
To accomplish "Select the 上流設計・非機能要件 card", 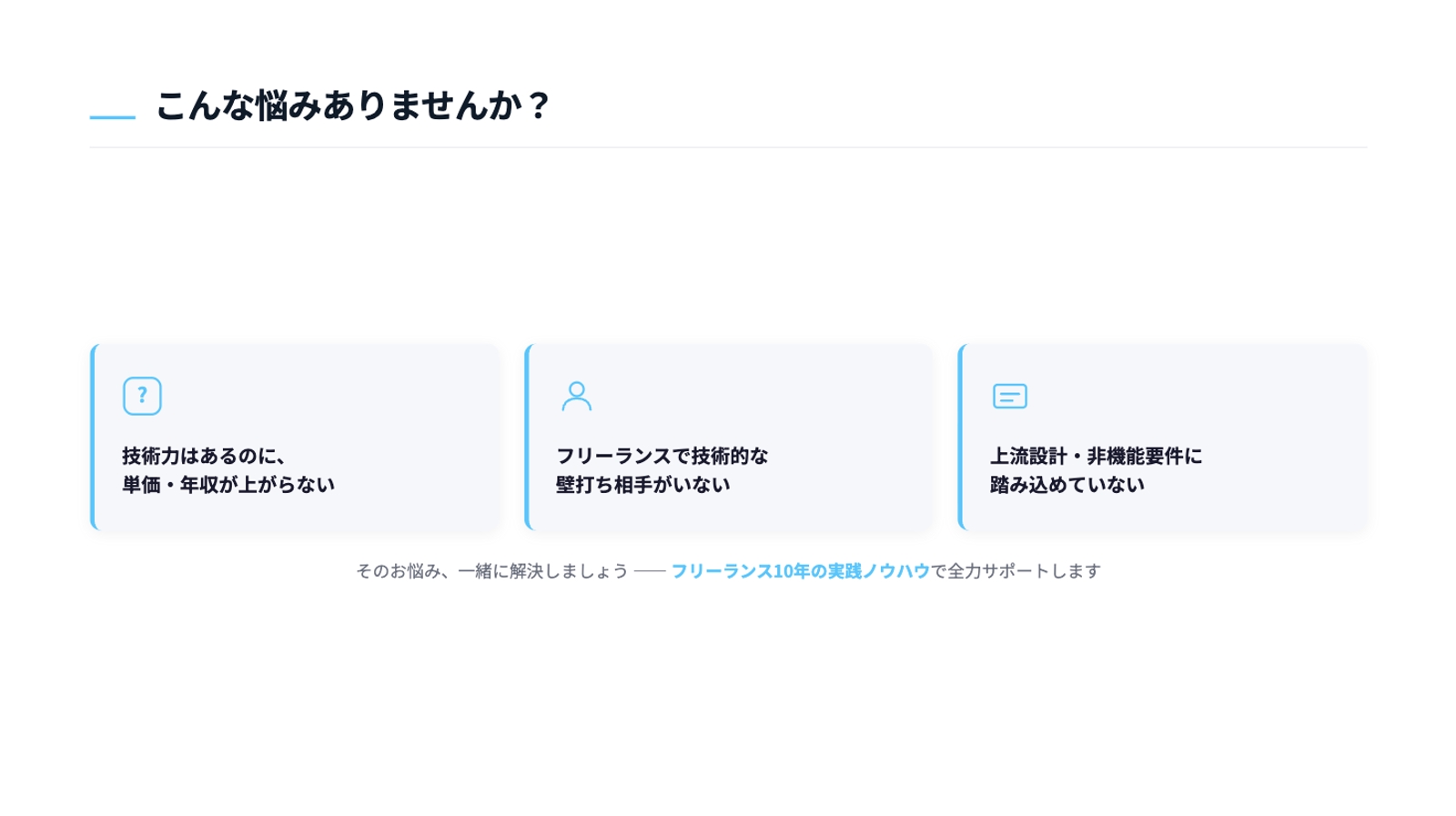I will tap(1162, 436).
